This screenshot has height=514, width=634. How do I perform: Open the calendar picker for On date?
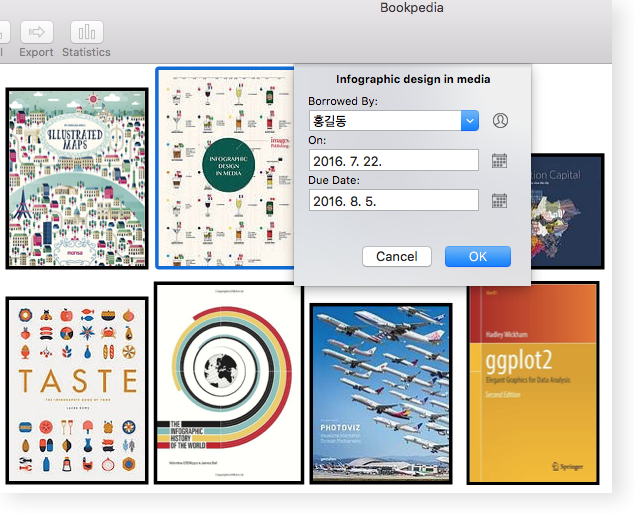tap(499, 161)
